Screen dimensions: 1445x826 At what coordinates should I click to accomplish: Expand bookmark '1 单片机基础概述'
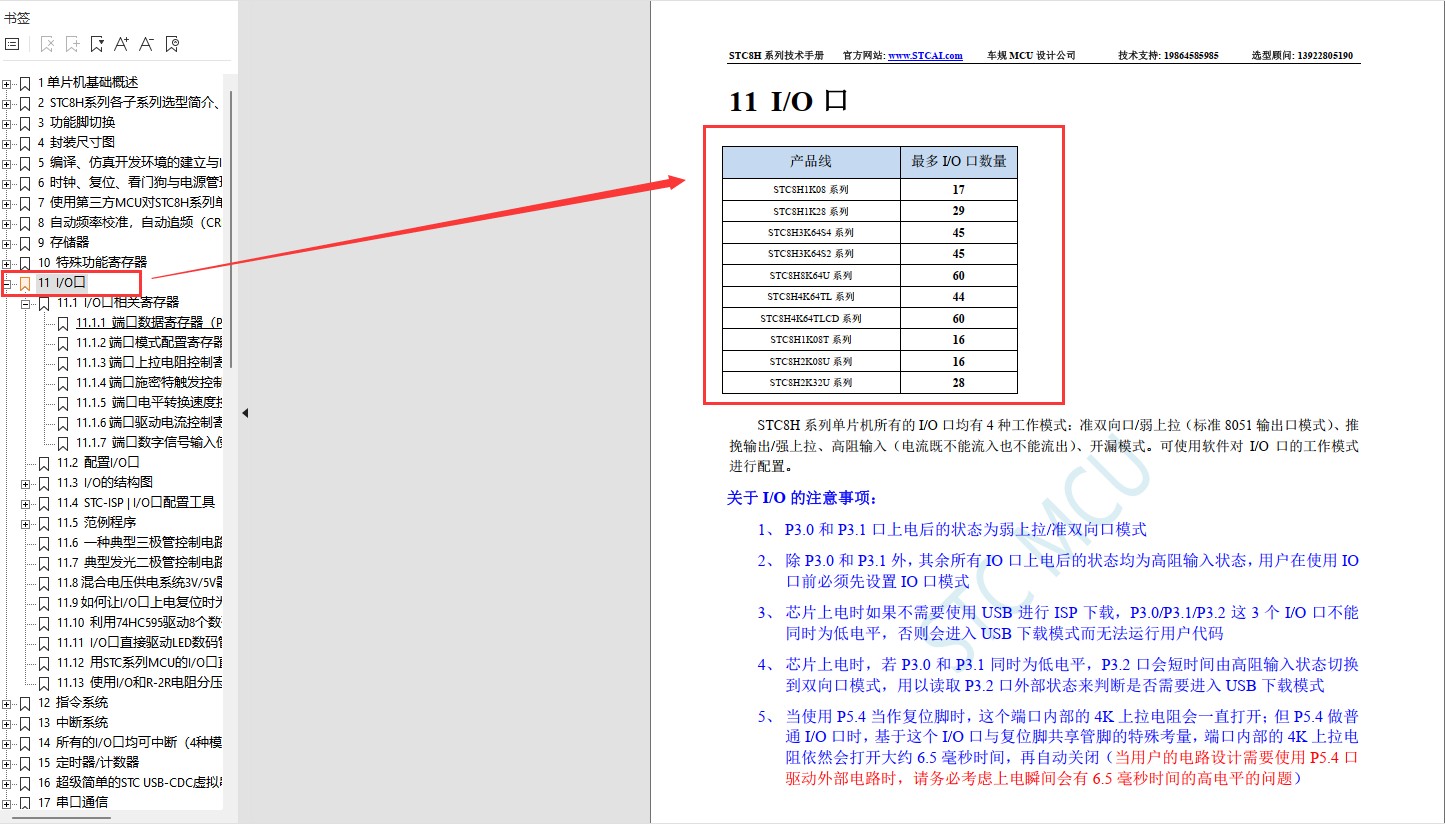(x=7, y=83)
